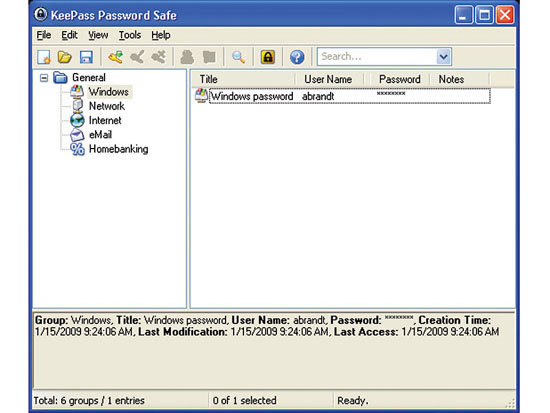Click the Ready status text
The width and height of the screenshot is (550, 413).
tap(353, 400)
